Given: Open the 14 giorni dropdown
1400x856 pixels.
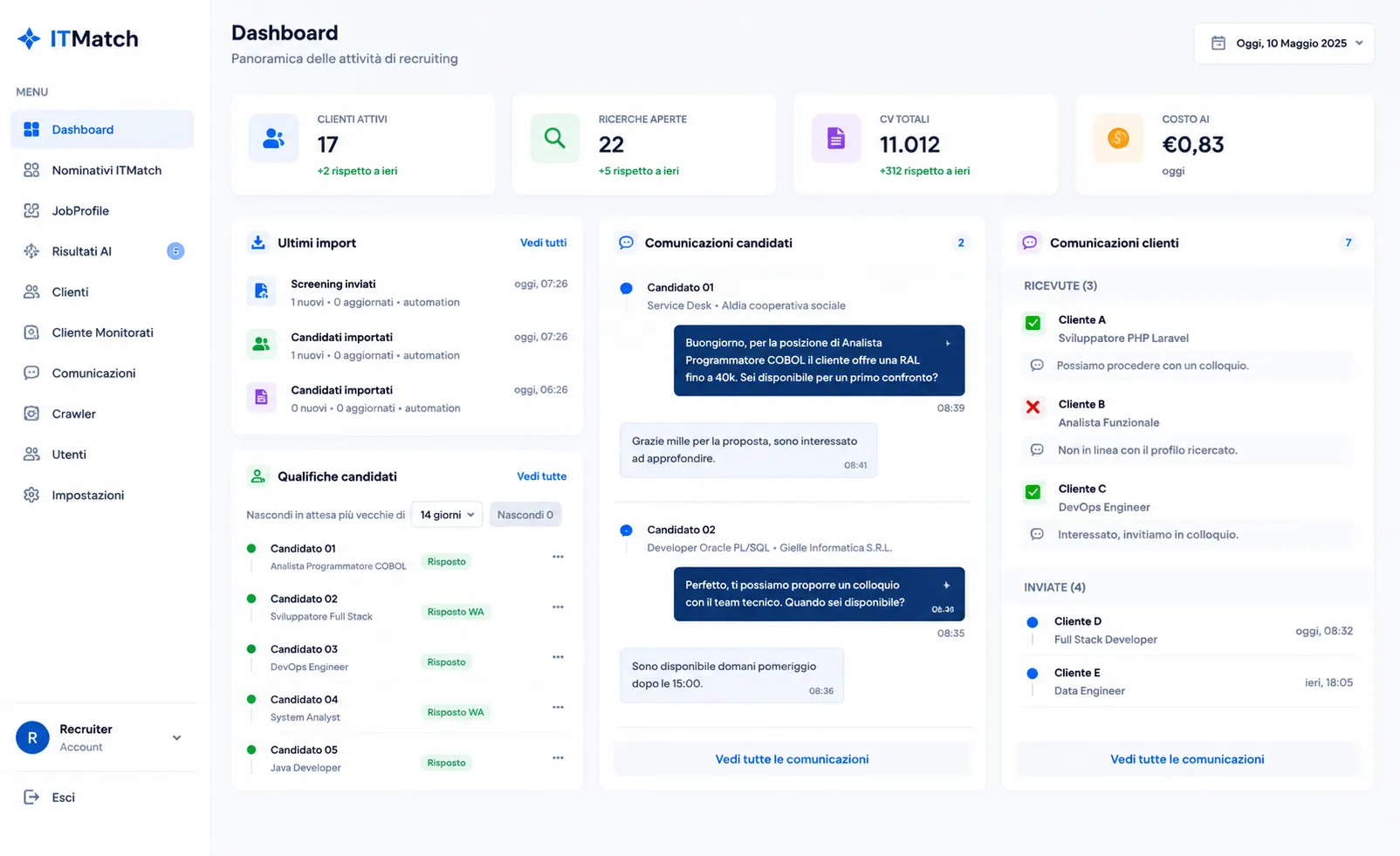Looking at the screenshot, I should coord(447,515).
